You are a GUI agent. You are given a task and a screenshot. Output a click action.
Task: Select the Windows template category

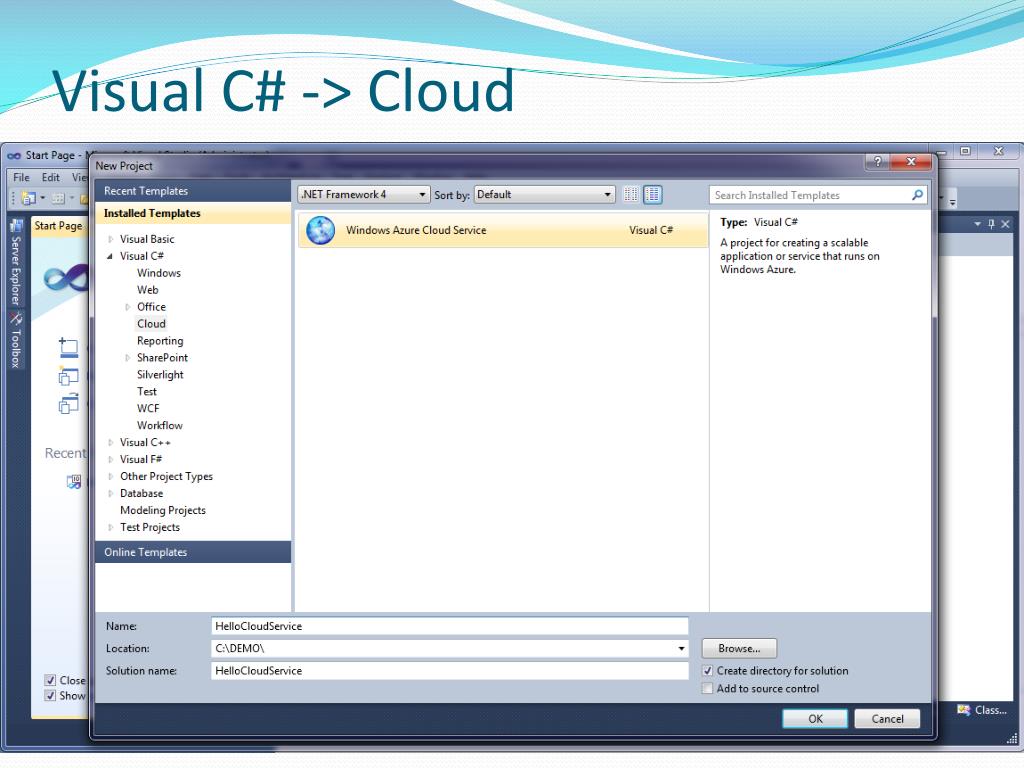click(x=159, y=273)
